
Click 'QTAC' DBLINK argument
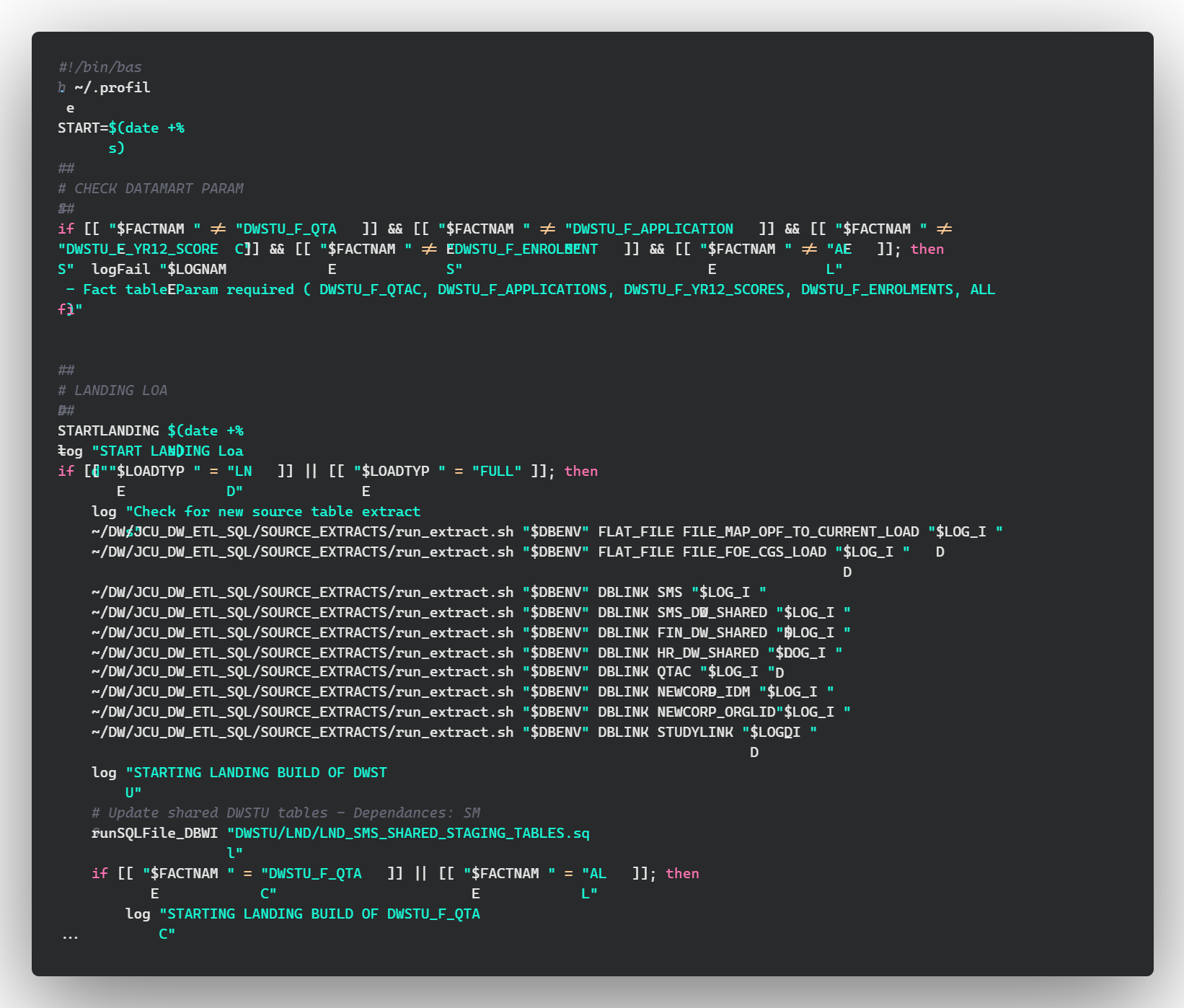point(674,671)
